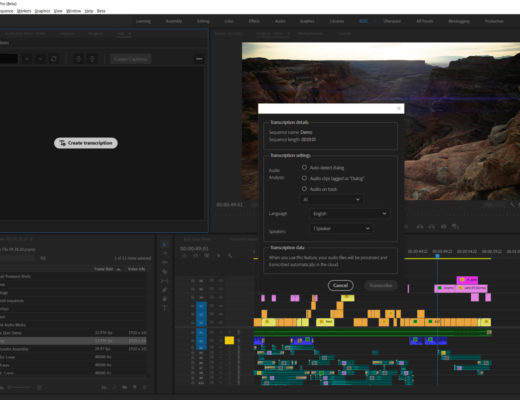Select the Type tool
520x400 pixels.
[164, 308]
